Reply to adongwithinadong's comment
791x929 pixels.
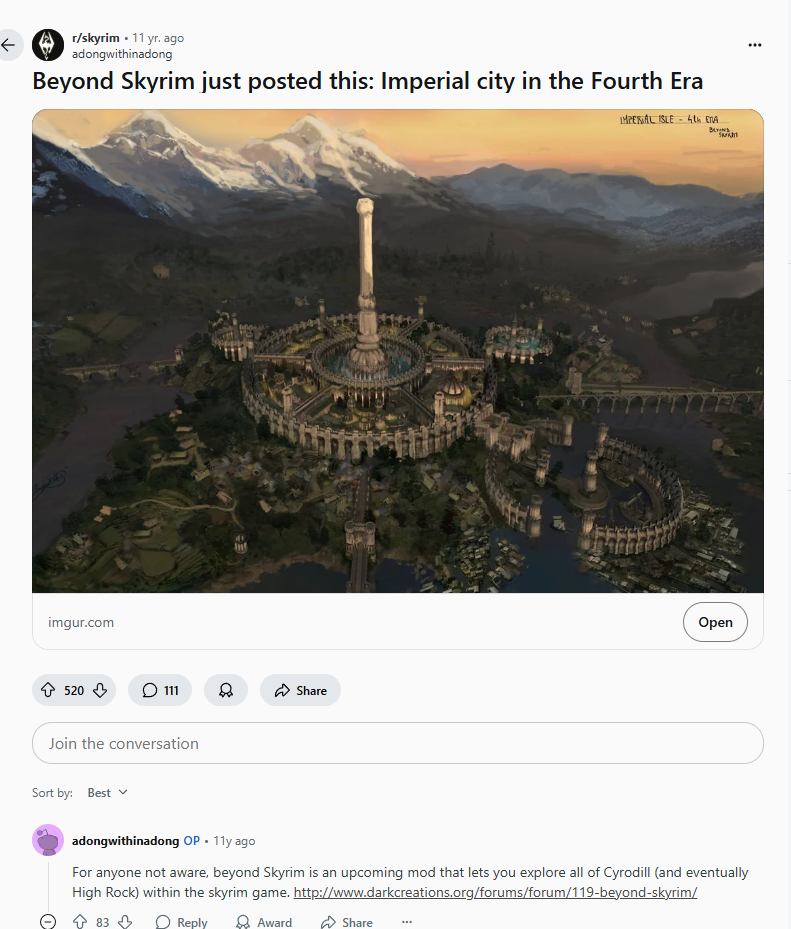tap(181, 922)
